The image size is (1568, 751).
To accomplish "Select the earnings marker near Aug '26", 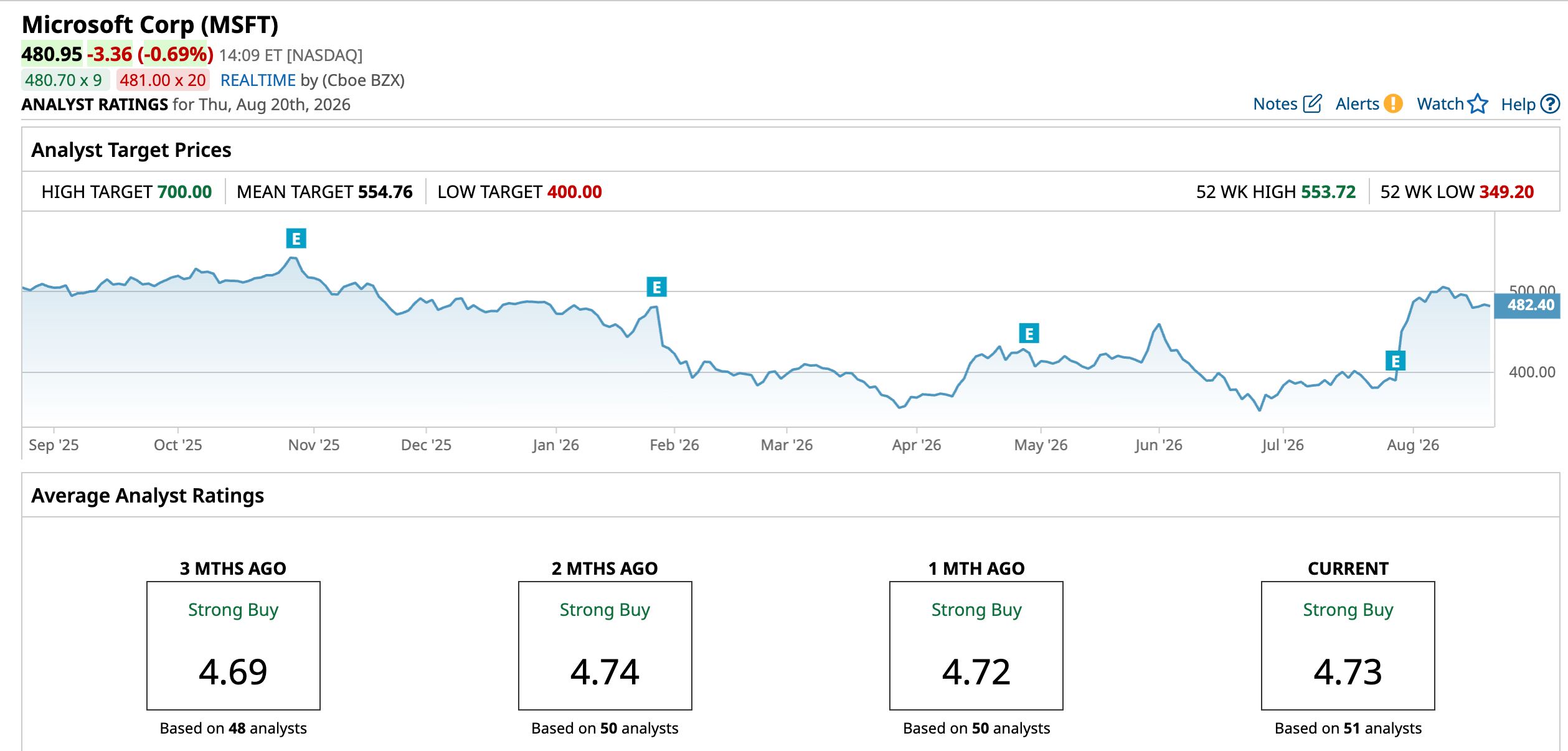I will pos(1396,361).
